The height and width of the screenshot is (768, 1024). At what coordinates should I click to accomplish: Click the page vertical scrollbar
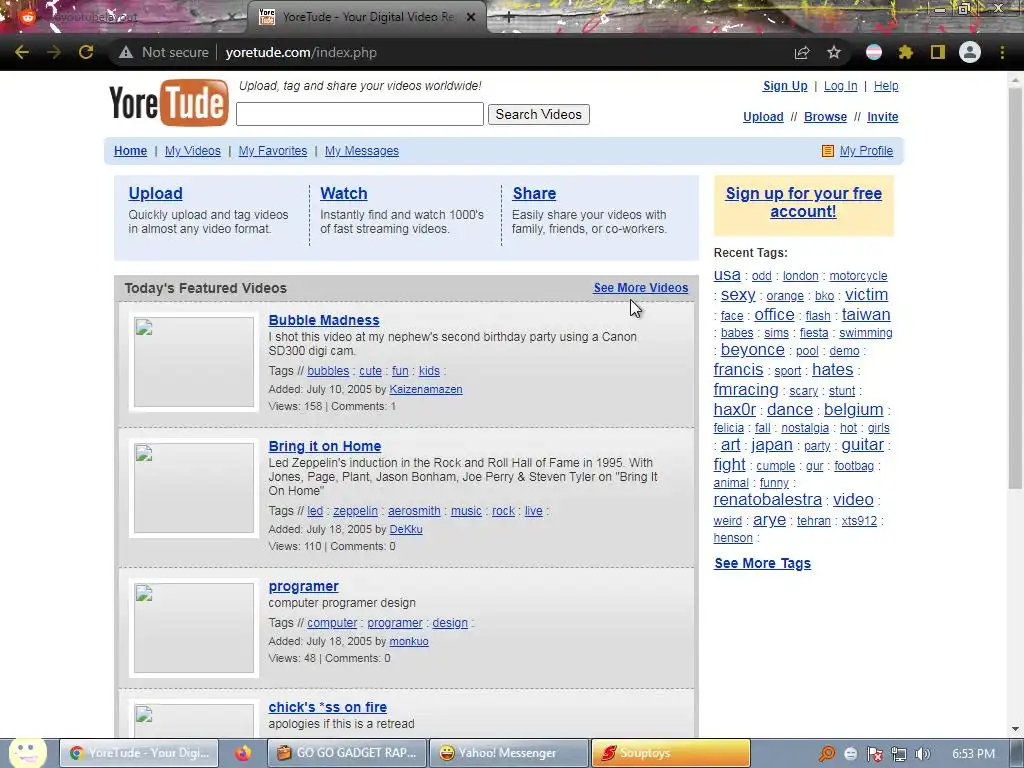tap(1016, 287)
